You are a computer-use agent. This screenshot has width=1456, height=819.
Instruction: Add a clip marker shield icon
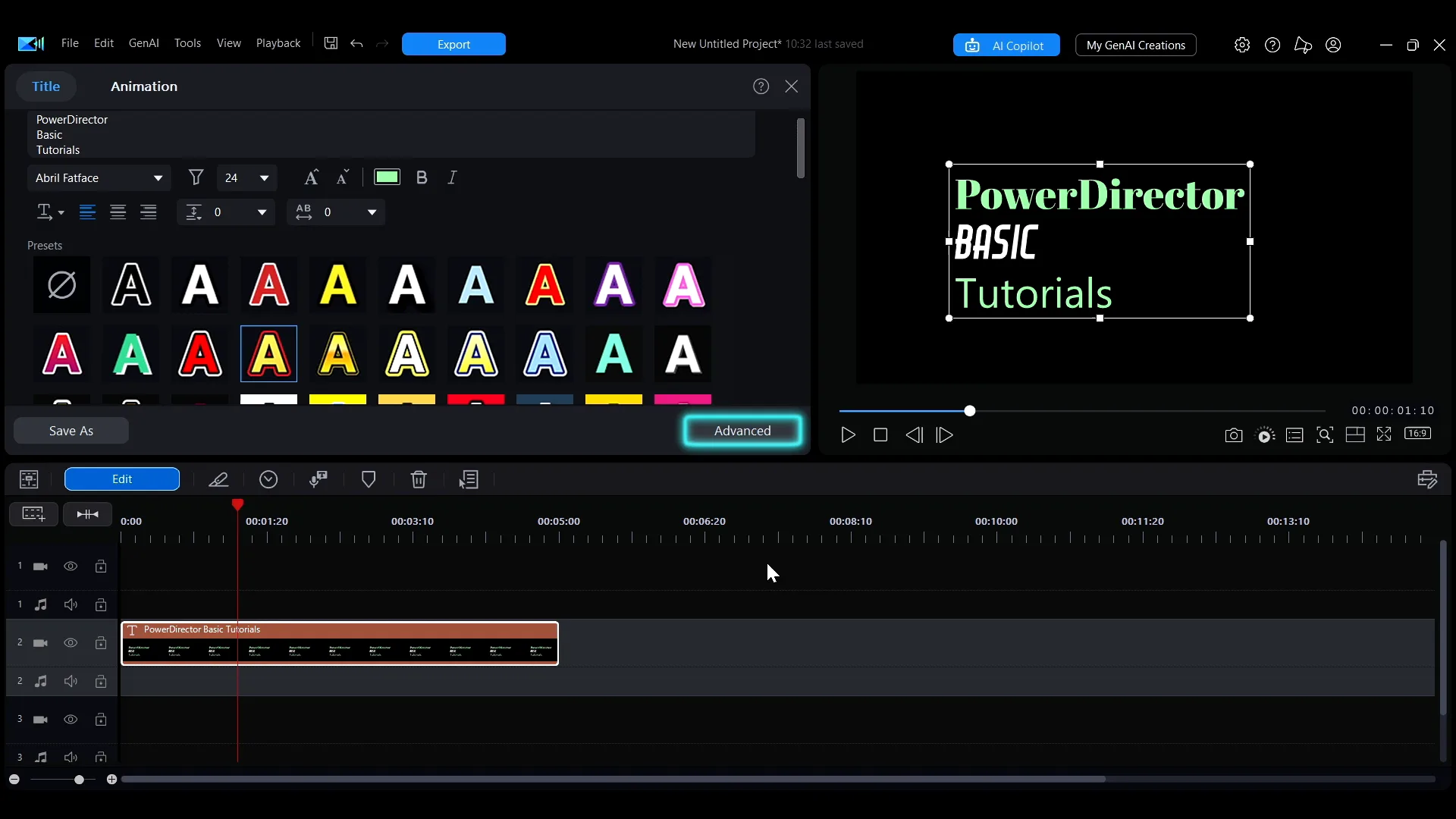[369, 479]
